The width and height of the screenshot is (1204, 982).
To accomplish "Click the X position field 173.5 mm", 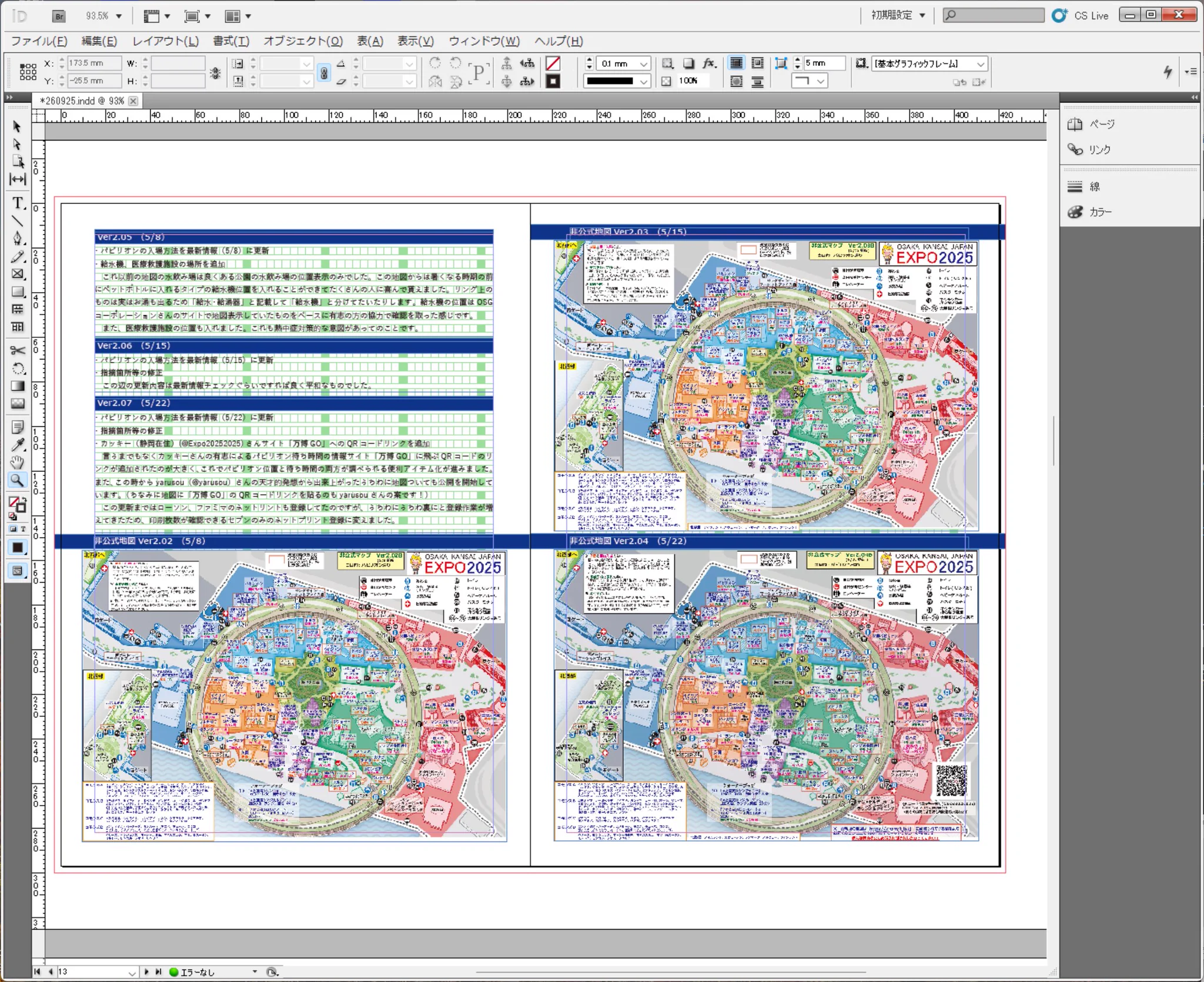I will pos(94,63).
